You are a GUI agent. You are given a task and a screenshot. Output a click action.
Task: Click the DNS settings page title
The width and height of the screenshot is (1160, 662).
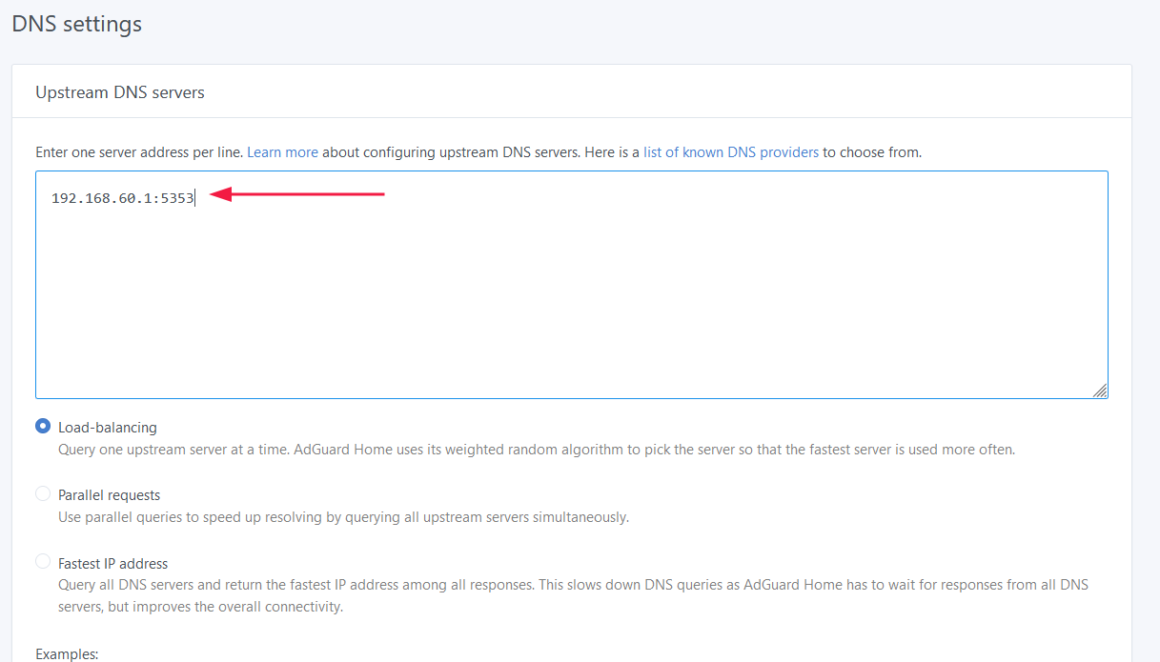[x=77, y=24]
